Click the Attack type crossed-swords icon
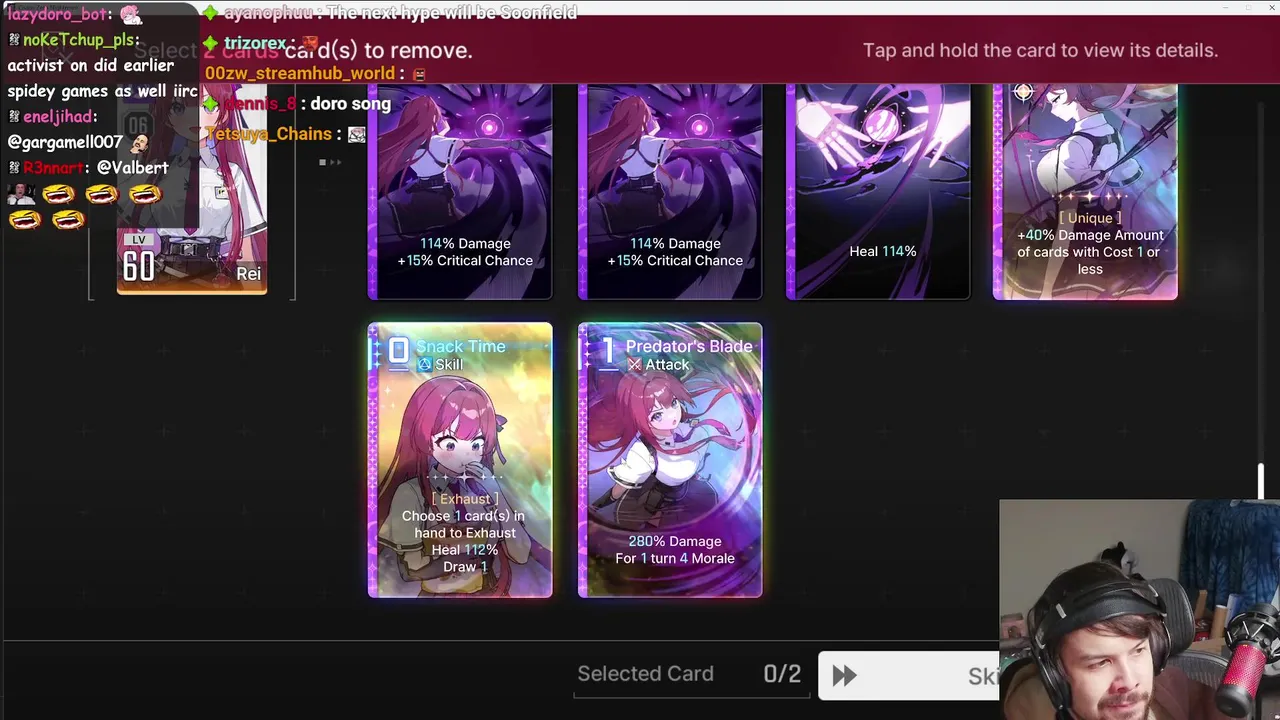This screenshot has height=720, width=1280. (x=634, y=365)
